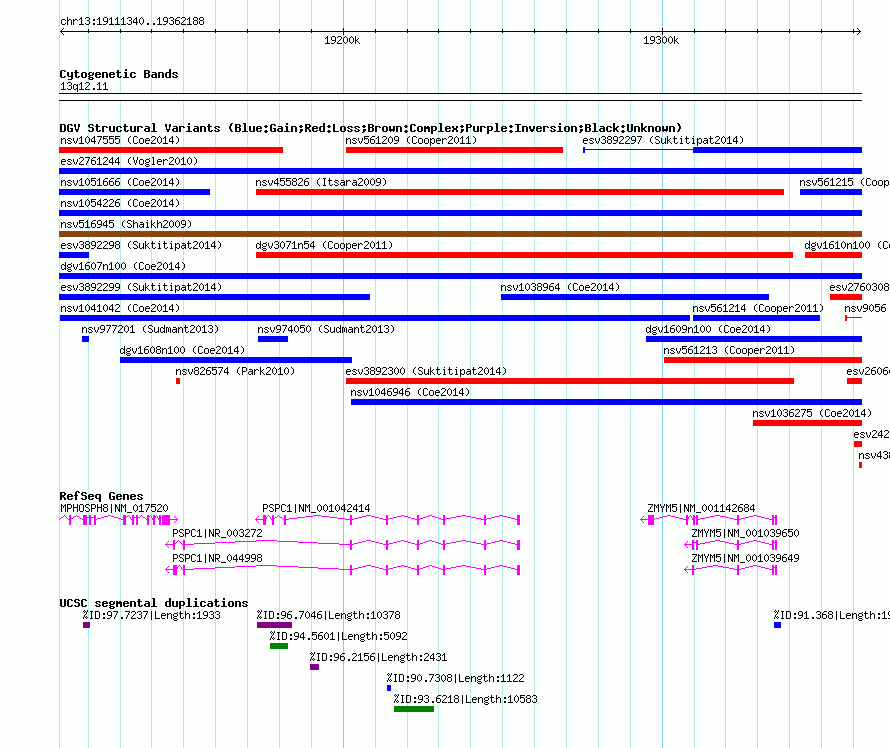Click the red esv2760308 variant bar
This screenshot has height=748, width=890.
[x=846, y=297]
